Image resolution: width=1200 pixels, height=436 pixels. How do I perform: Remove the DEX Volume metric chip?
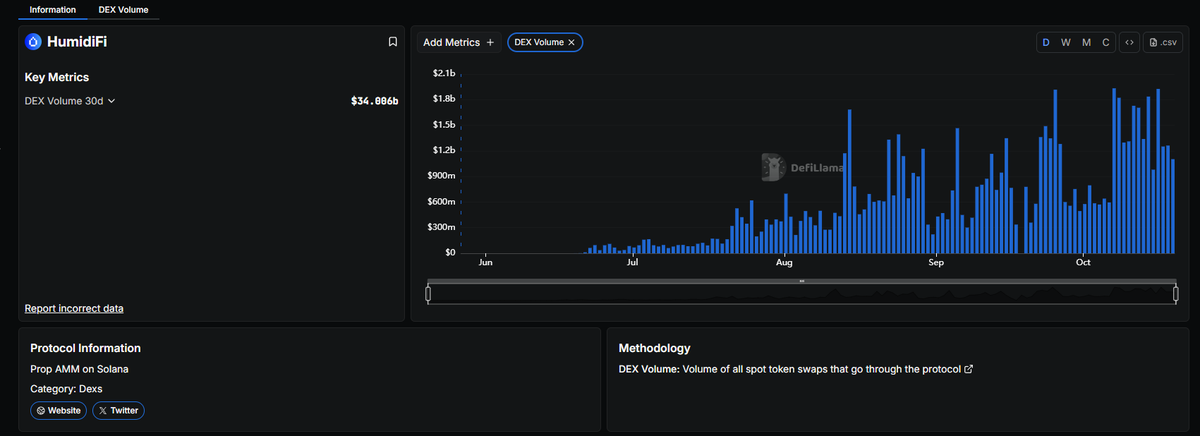[x=572, y=42]
